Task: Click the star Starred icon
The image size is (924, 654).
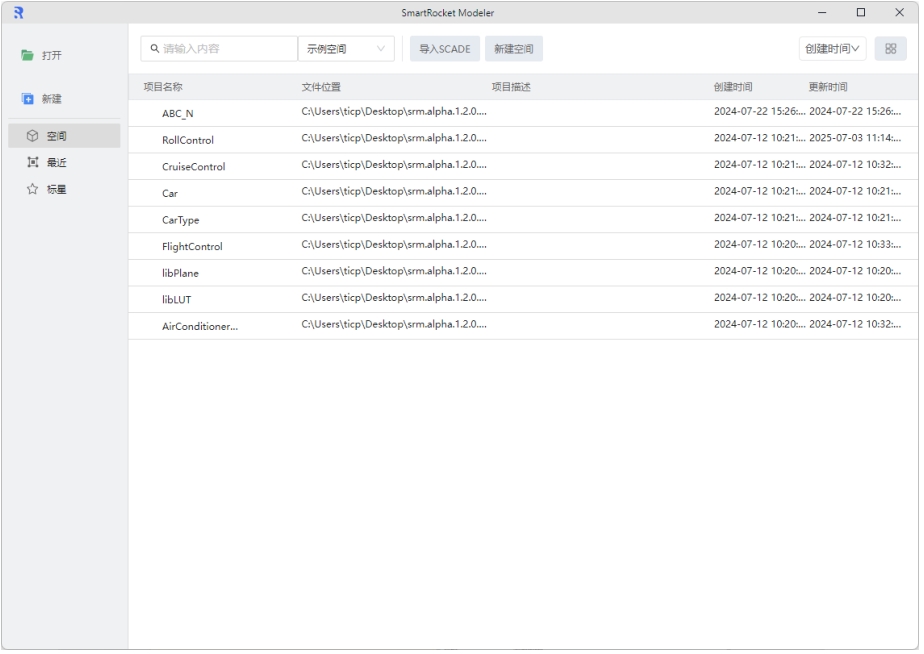Action: click(x=32, y=189)
